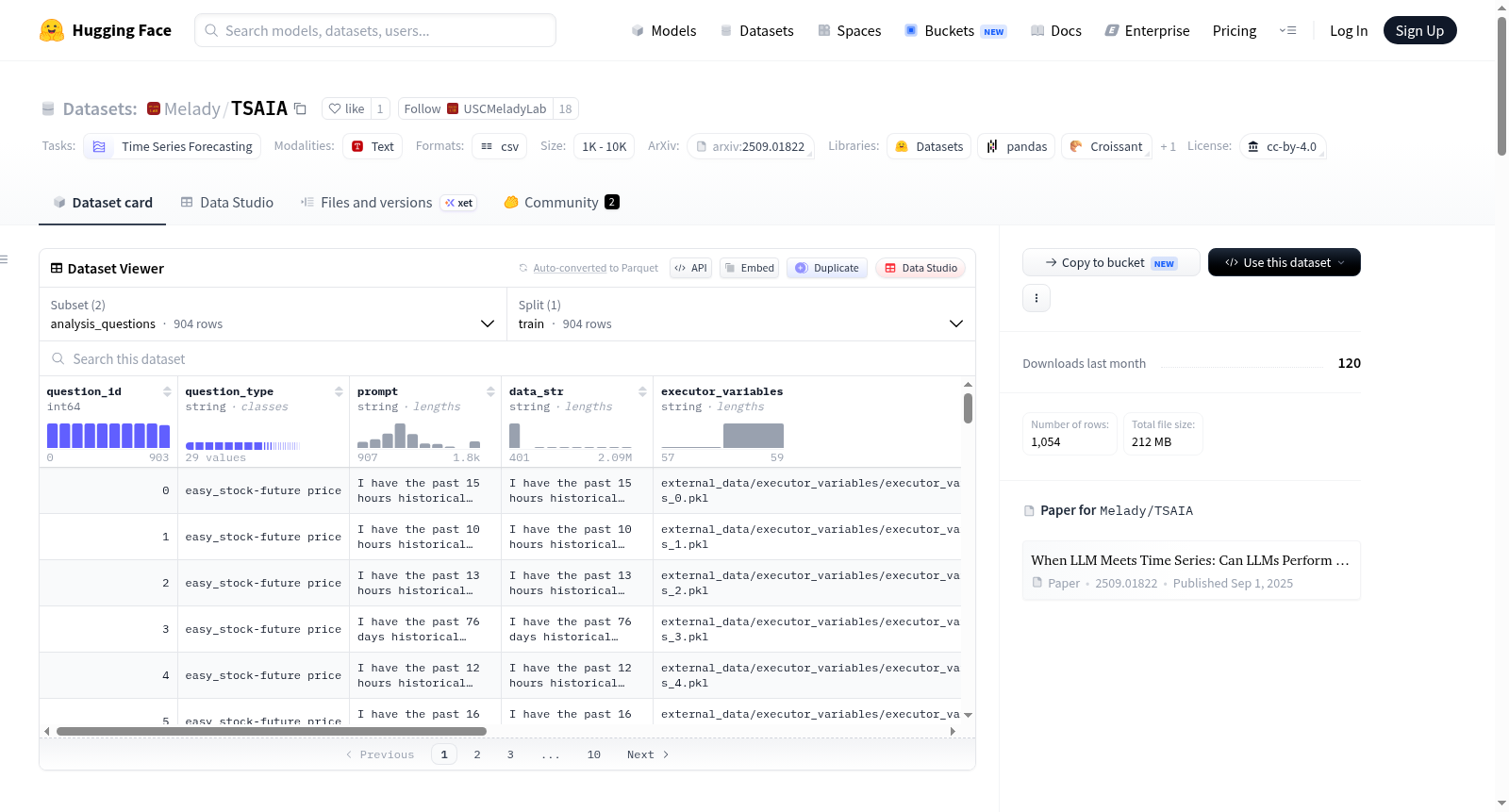This screenshot has width=1509, height=812.
Task: Like this dataset with the heart button
Action: 346,108
